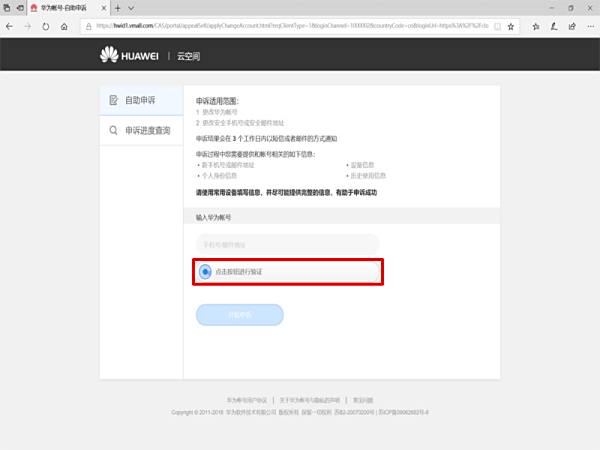
Task: Click the blue start appeal button
Action: [x=240, y=315]
